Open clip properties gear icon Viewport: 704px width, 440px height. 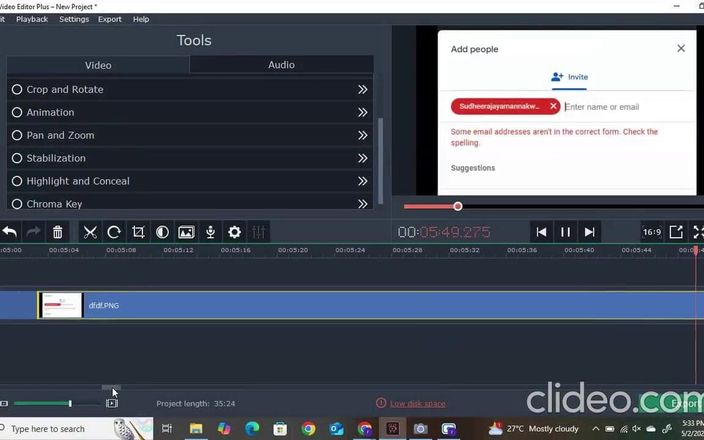click(x=234, y=232)
